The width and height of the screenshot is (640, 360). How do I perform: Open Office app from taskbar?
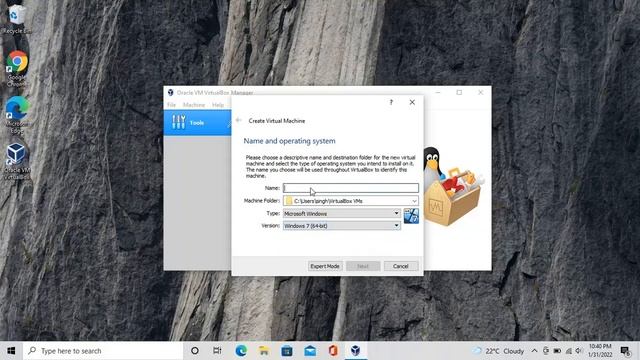333,351
